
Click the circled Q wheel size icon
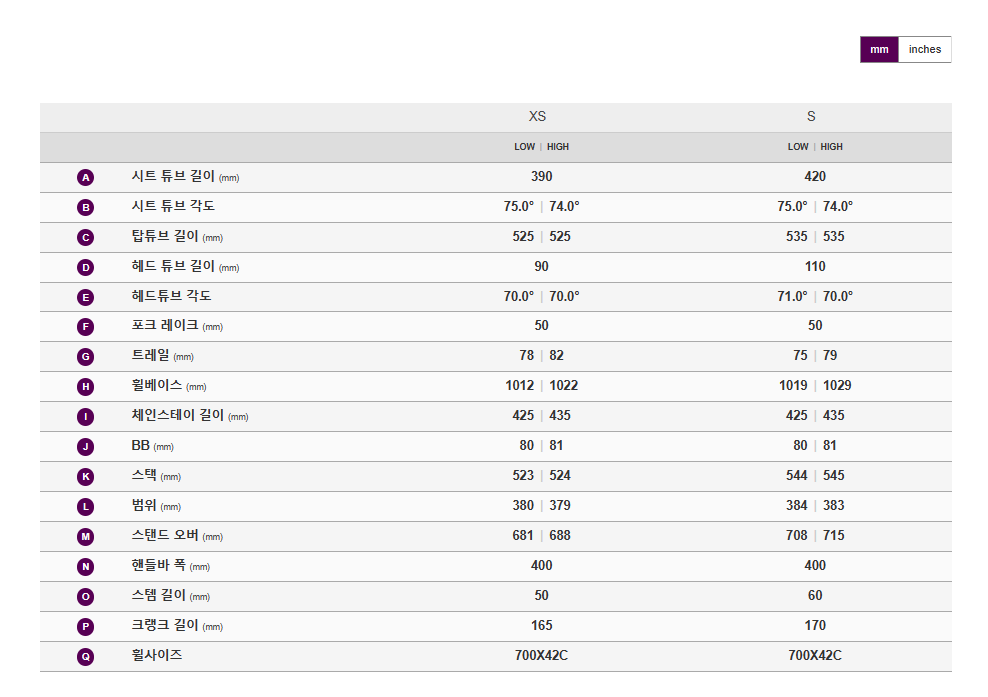(86, 657)
